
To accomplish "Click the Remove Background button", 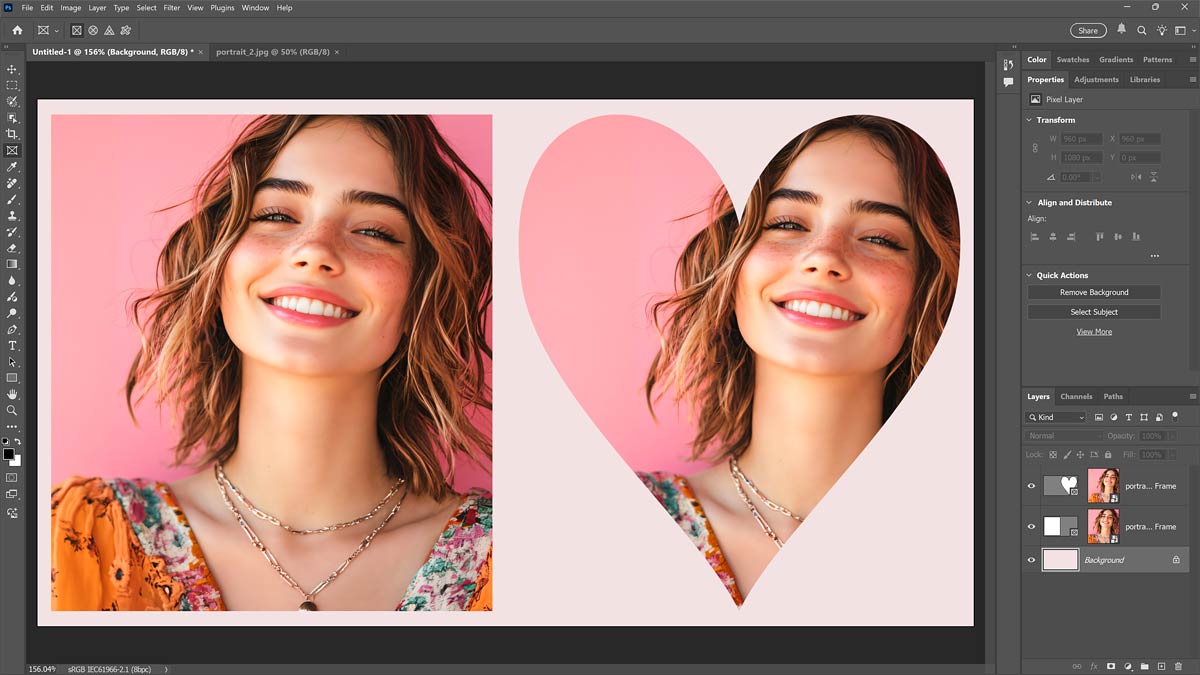I will pos(1093,292).
